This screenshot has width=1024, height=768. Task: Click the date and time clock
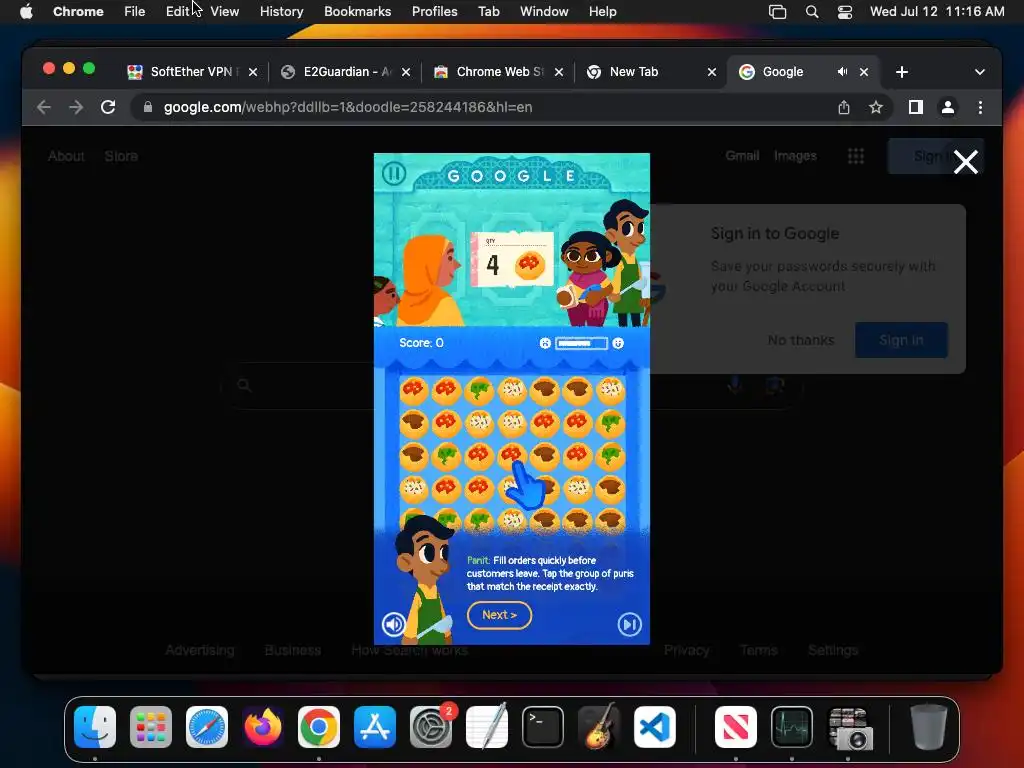coord(937,12)
